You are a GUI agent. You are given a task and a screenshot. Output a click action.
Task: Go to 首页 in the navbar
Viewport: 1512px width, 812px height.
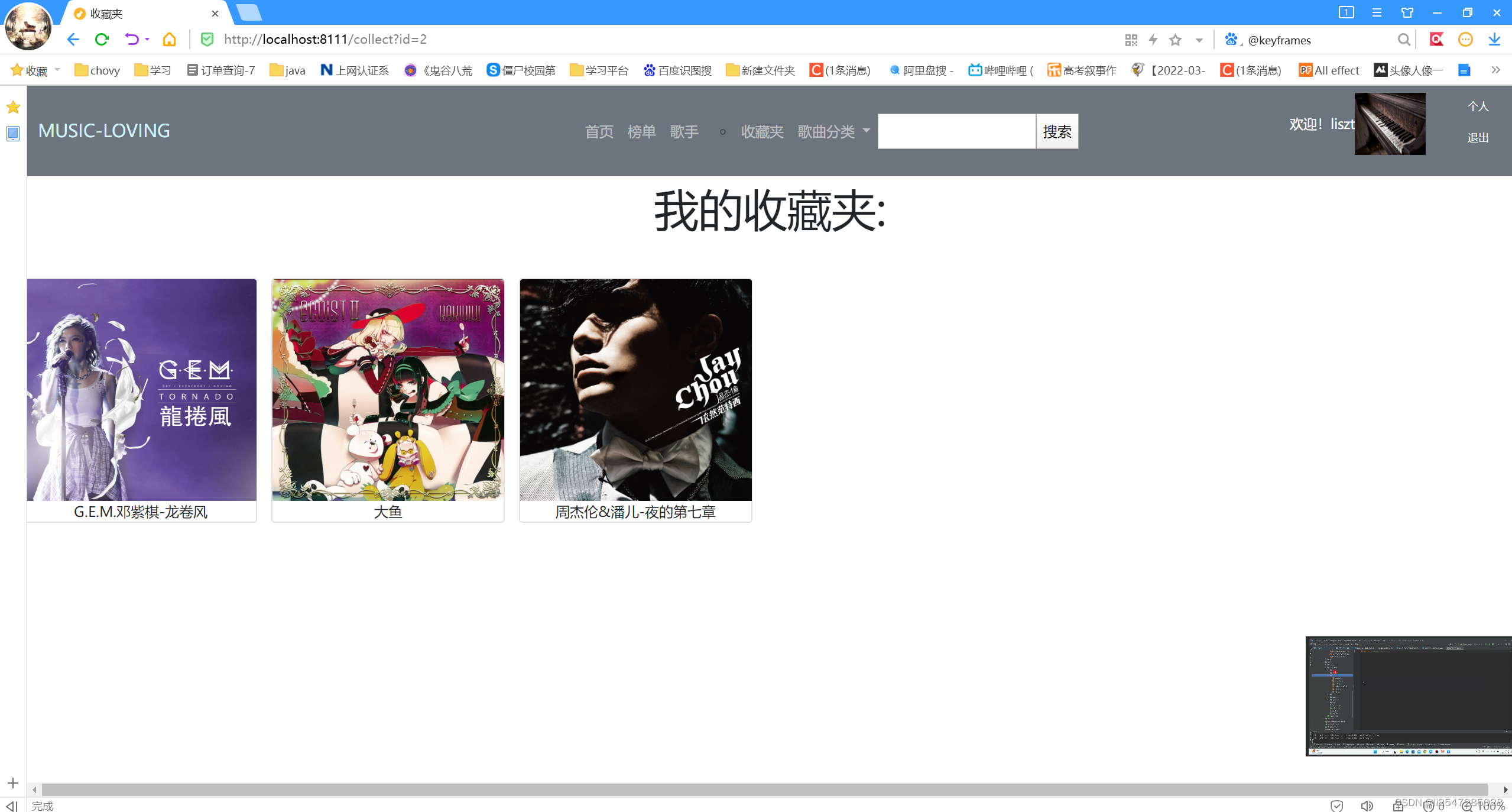click(x=599, y=131)
